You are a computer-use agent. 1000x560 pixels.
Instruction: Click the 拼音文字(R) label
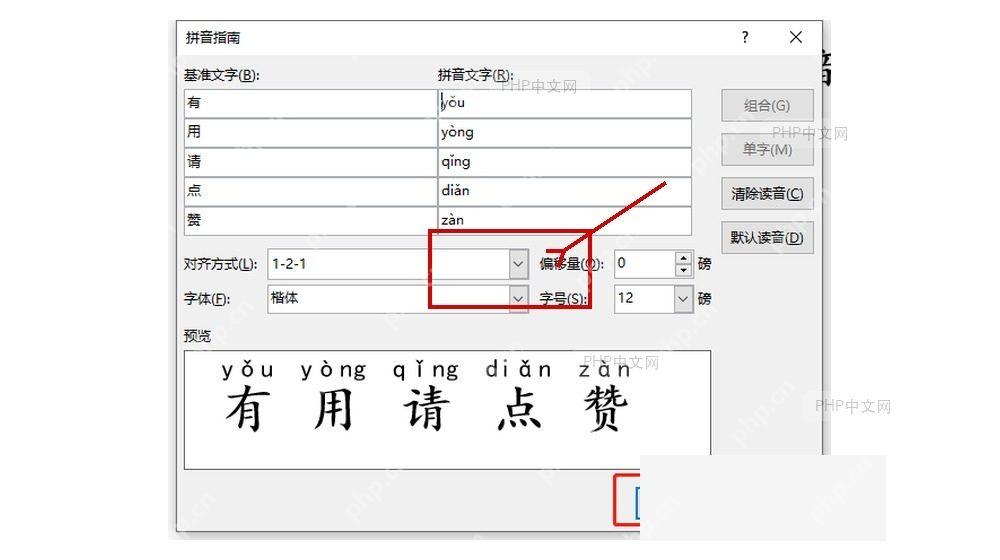pyautogui.click(x=475, y=75)
